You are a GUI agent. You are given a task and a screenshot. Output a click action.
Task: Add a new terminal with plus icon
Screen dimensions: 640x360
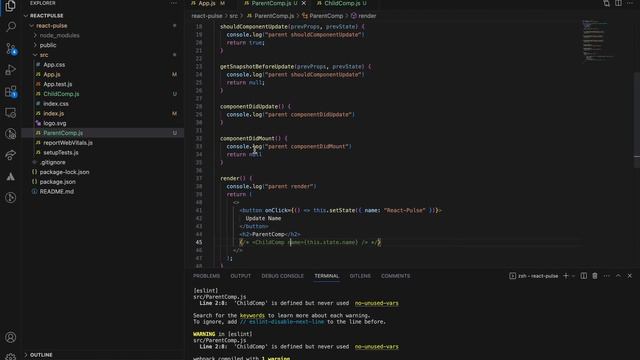click(x=566, y=276)
